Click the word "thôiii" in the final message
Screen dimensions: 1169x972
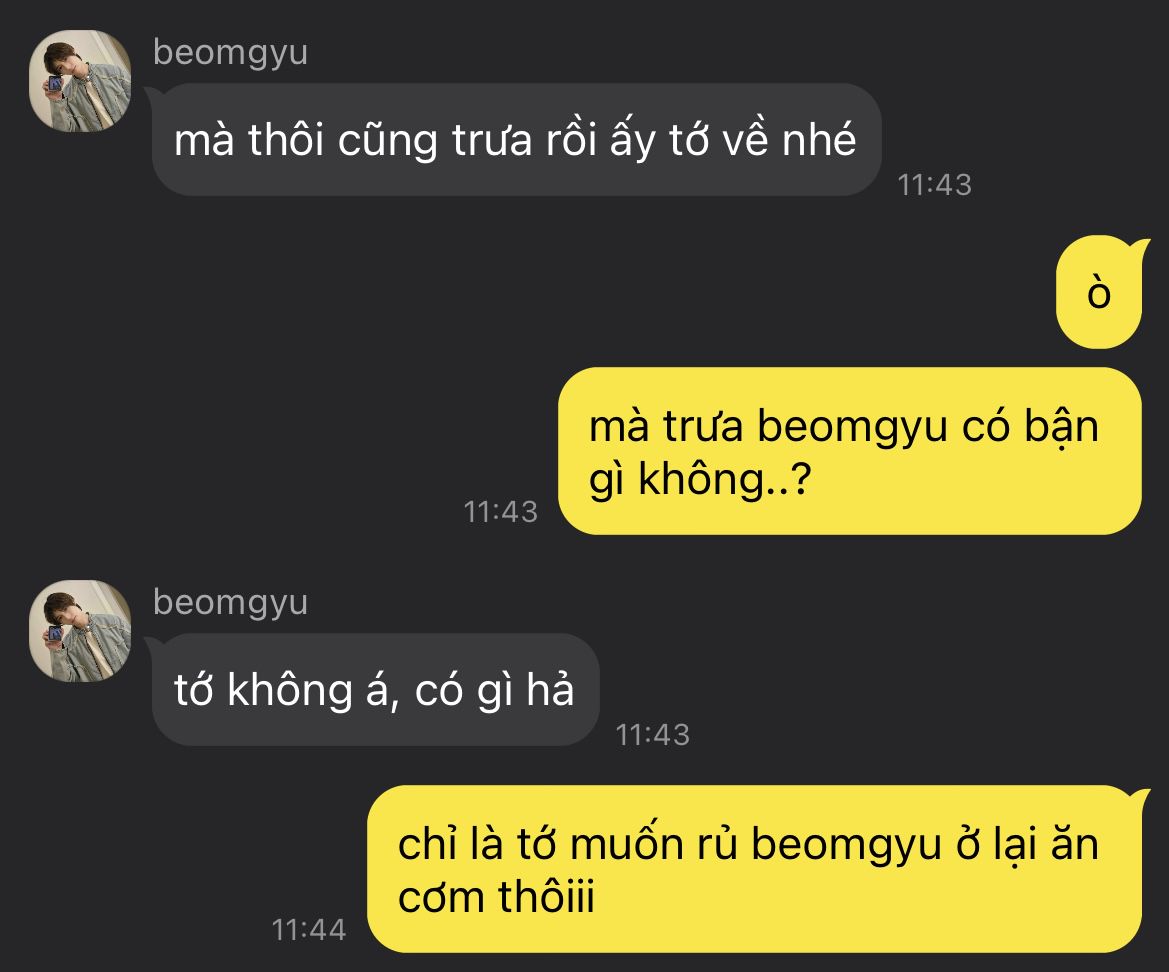click(546, 896)
